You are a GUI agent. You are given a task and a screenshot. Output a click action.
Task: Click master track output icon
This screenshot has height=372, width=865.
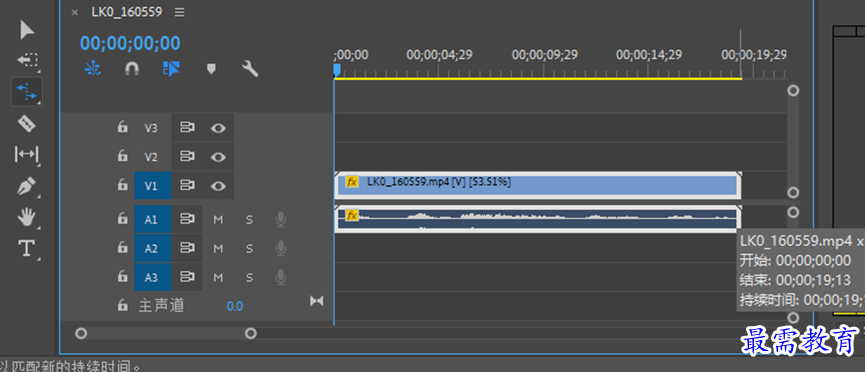click(317, 301)
